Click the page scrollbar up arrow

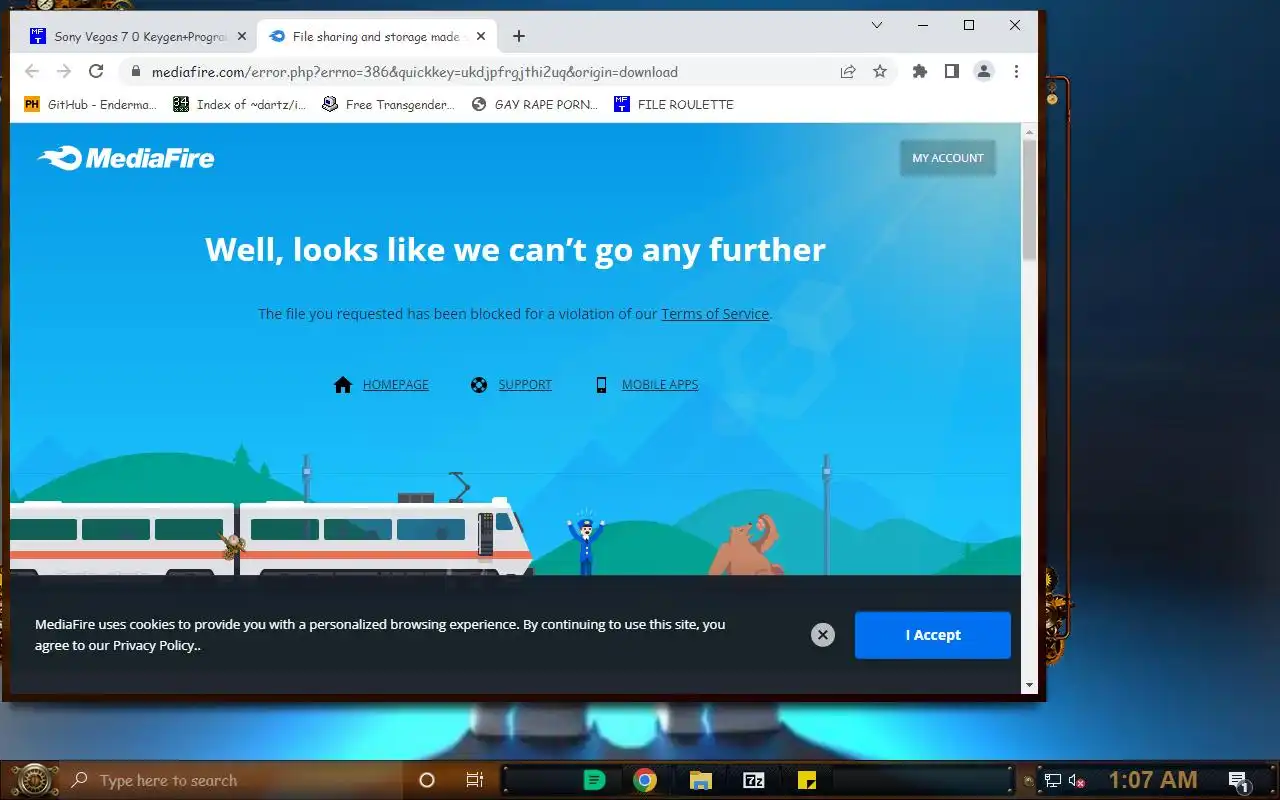point(1029,133)
